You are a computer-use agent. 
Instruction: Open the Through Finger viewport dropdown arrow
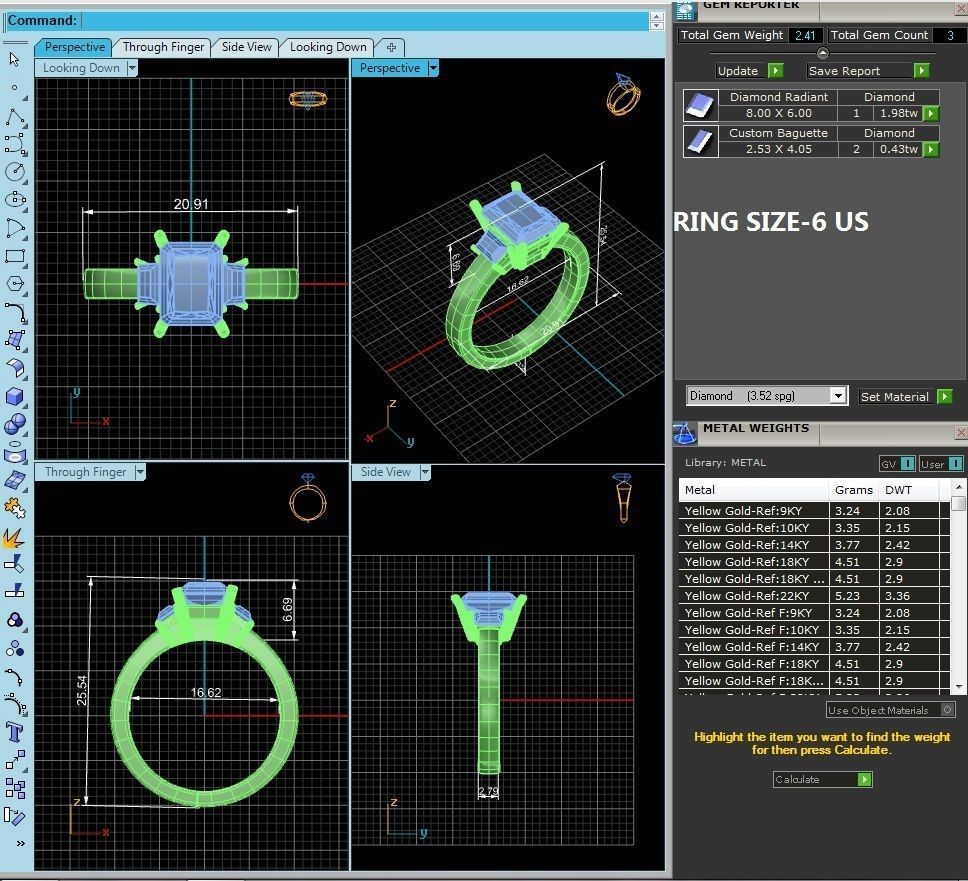(140, 472)
